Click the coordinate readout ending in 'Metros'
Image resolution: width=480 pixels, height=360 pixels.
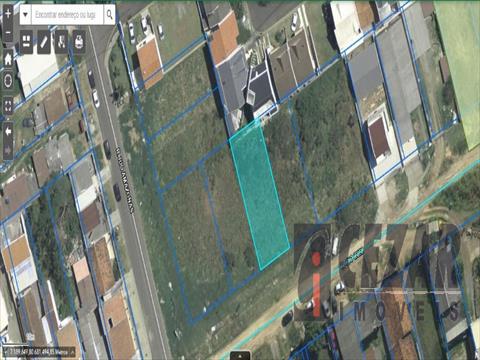[x=40, y=351]
